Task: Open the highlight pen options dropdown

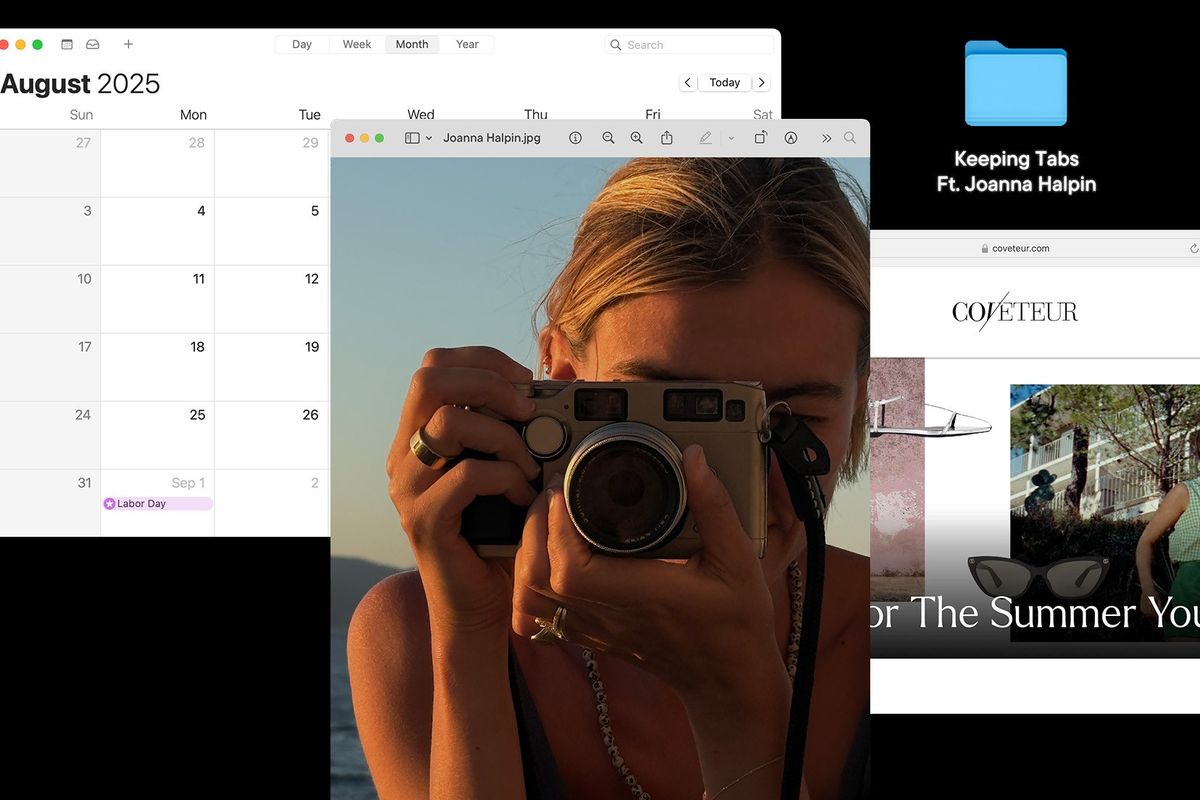Action: click(731, 138)
